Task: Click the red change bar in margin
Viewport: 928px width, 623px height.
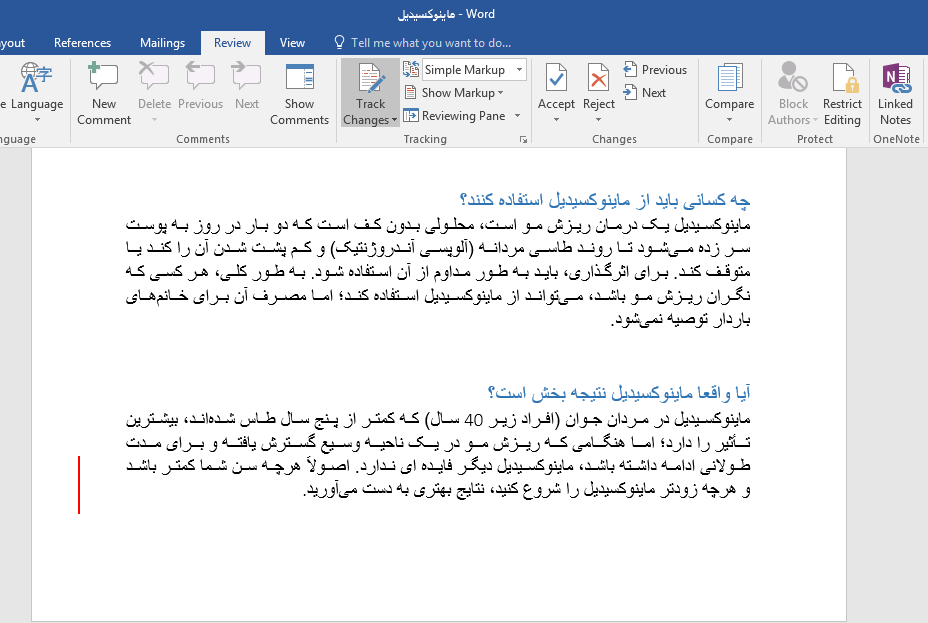Action: (79, 485)
